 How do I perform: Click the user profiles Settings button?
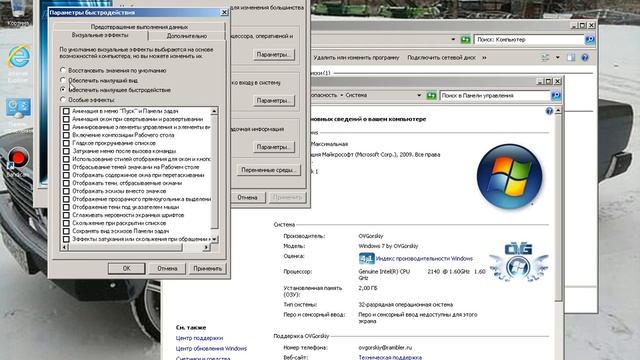[x=273, y=100]
